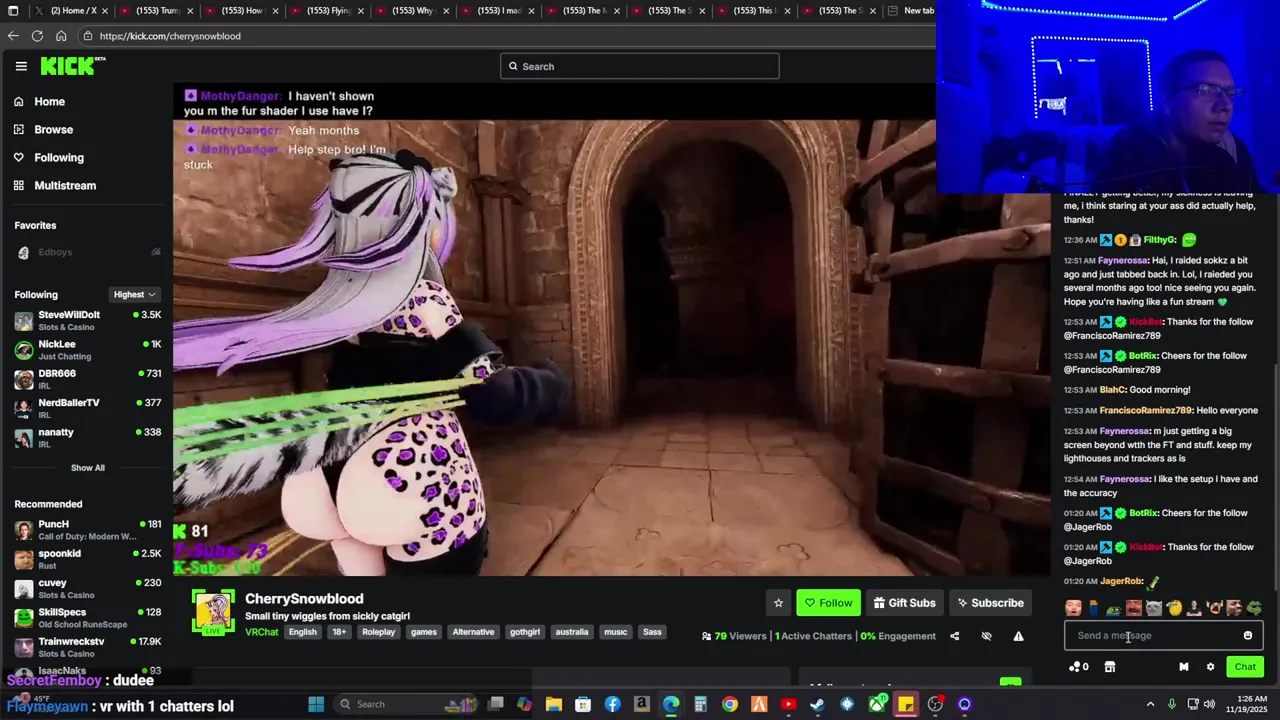Image resolution: width=1280 pixels, height=720 pixels.
Task: Open the hamburger menu beside Kick logo
Action: pos(21,66)
